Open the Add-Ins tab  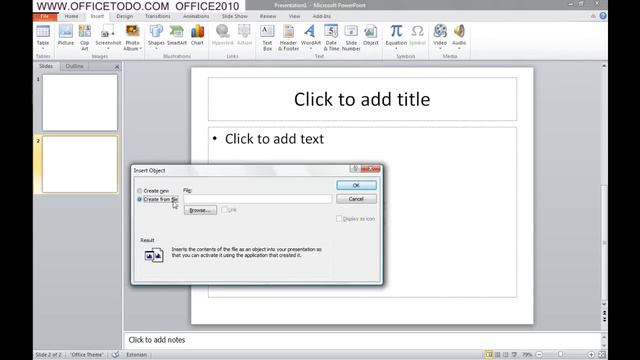pos(322,16)
